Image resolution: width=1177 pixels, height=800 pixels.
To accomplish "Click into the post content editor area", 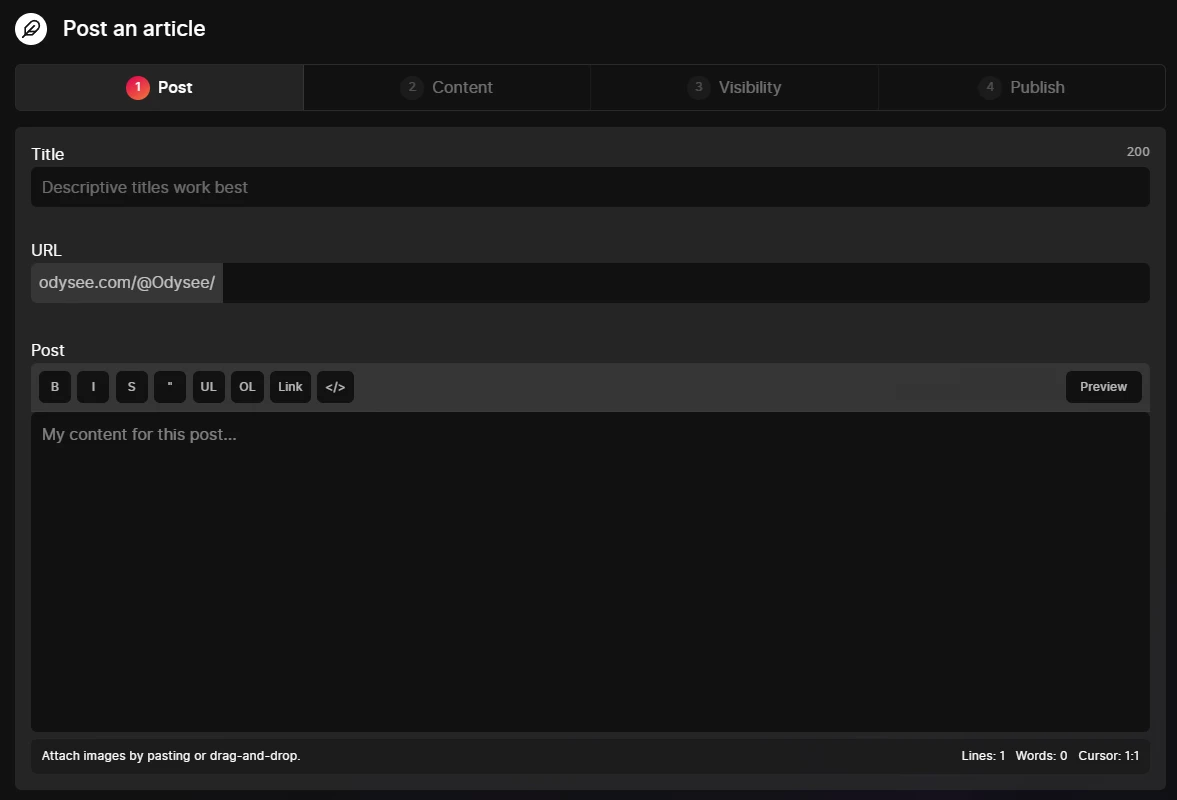I will point(590,570).
